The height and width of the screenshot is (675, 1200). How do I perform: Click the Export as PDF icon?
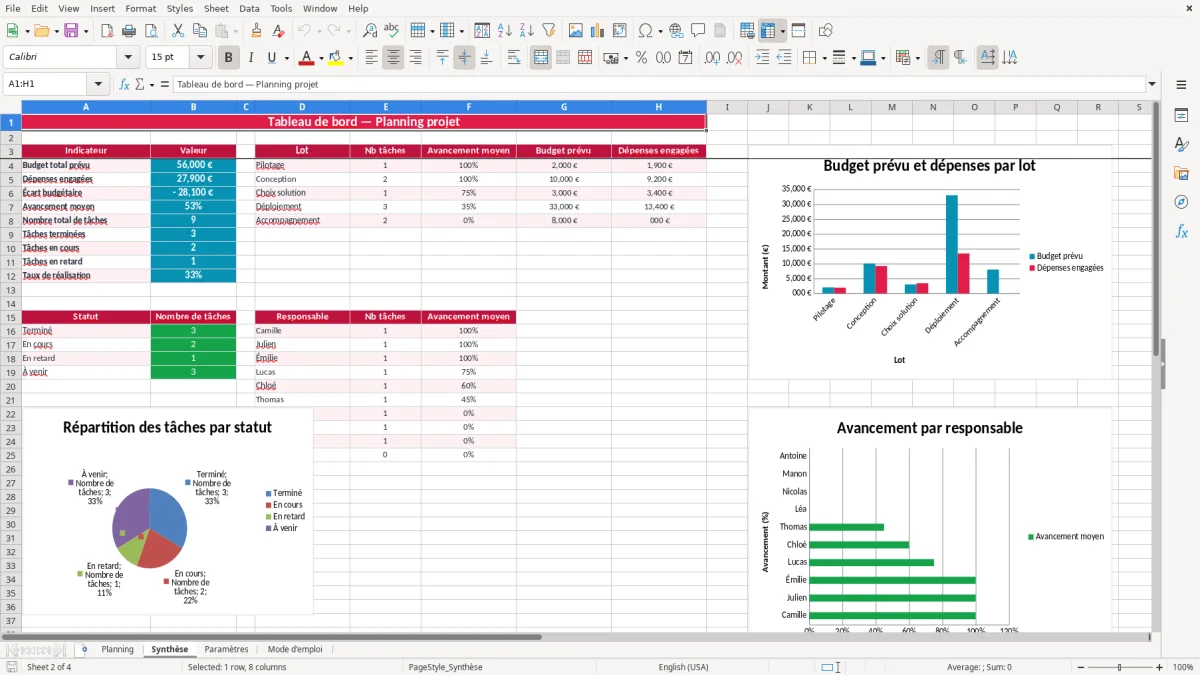click(107, 31)
